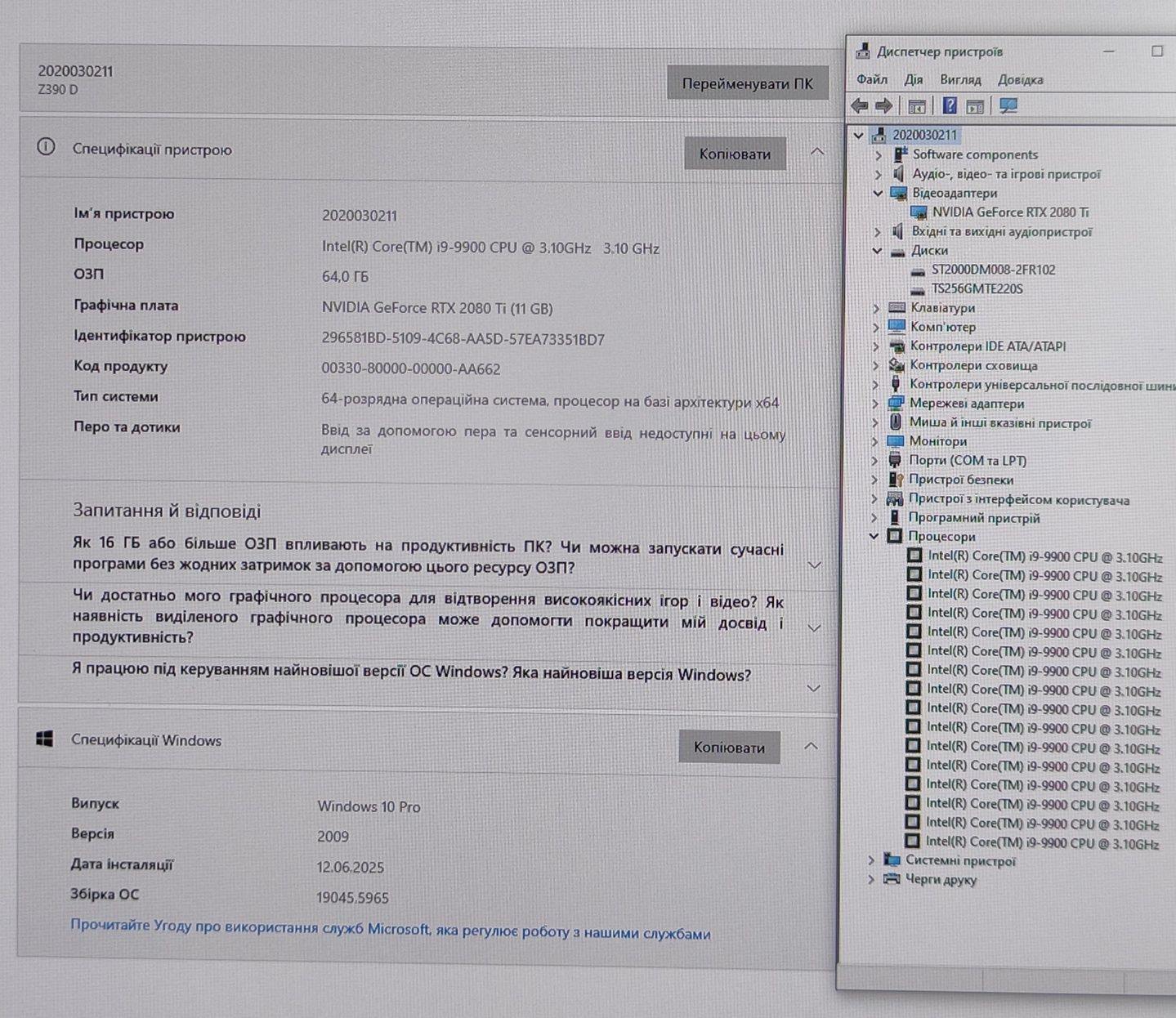Select Контролери універсальної послідовної шини item
1176x1018 pixels.
(x=1042, y=385)
